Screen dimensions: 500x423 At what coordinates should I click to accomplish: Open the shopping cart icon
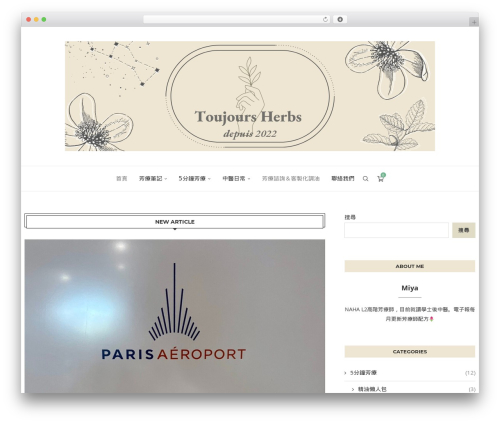point(381,178)
